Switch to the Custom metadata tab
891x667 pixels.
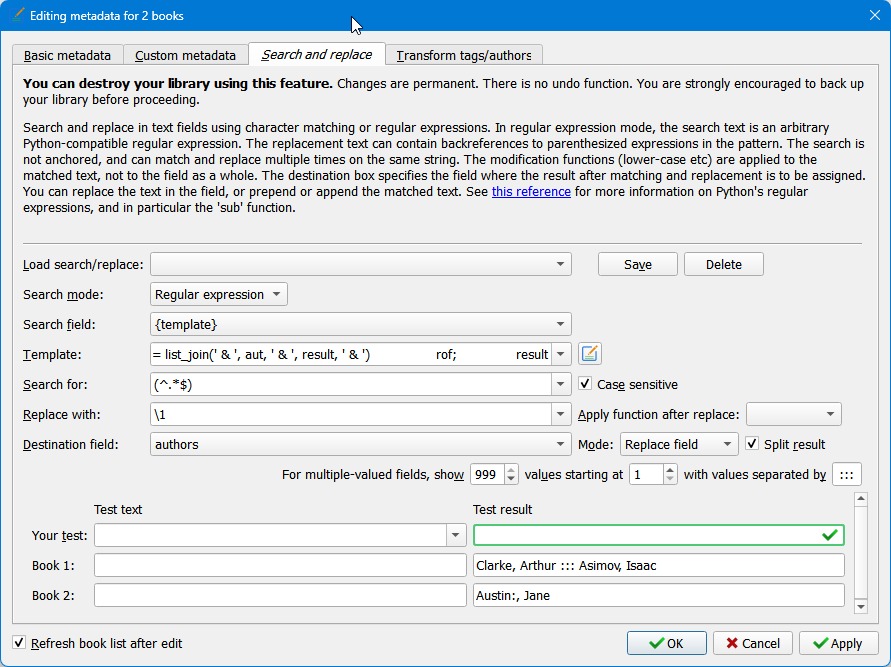[x=185, y=56]
